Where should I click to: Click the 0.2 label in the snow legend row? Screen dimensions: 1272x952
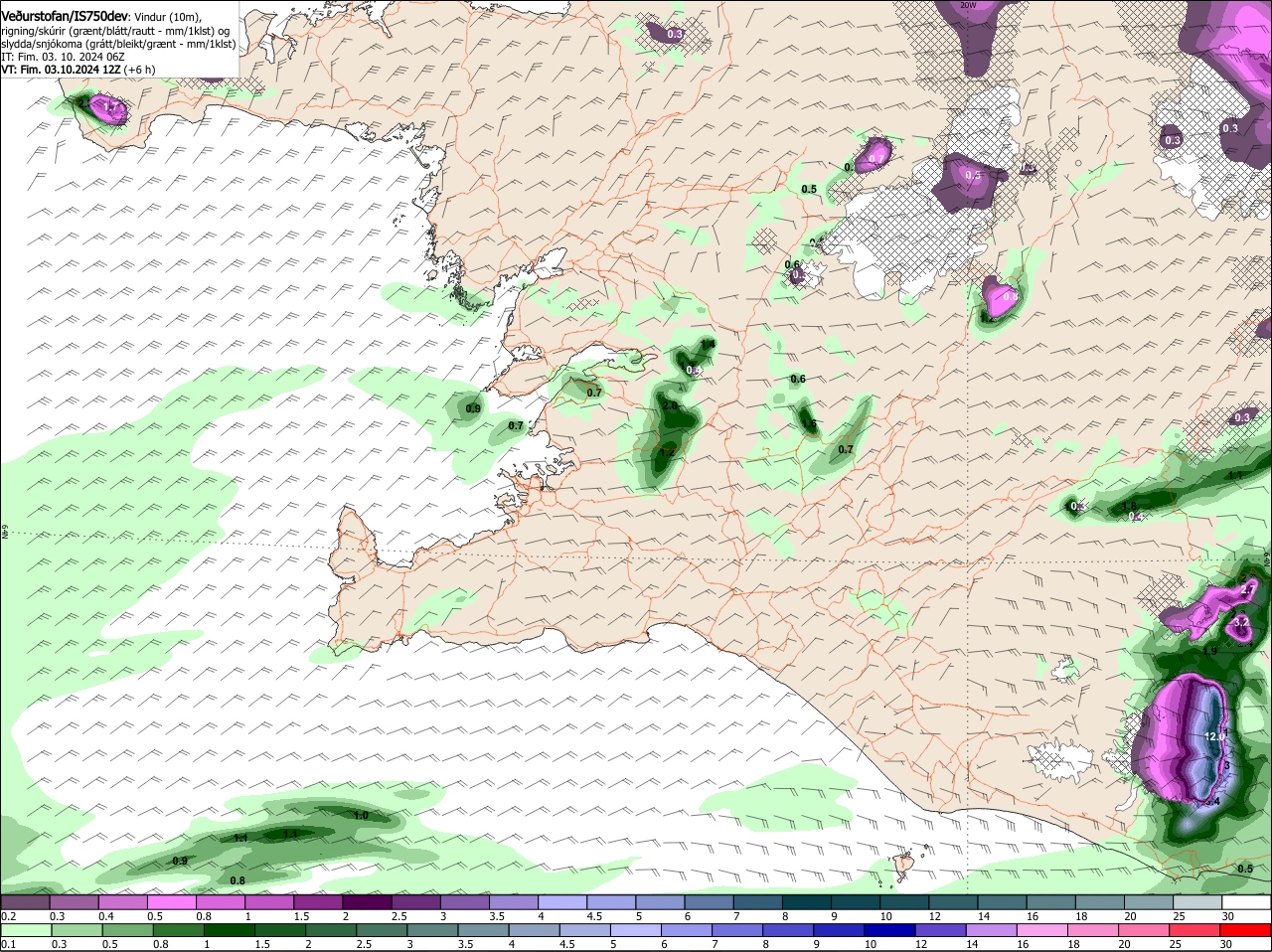[8, 915]
